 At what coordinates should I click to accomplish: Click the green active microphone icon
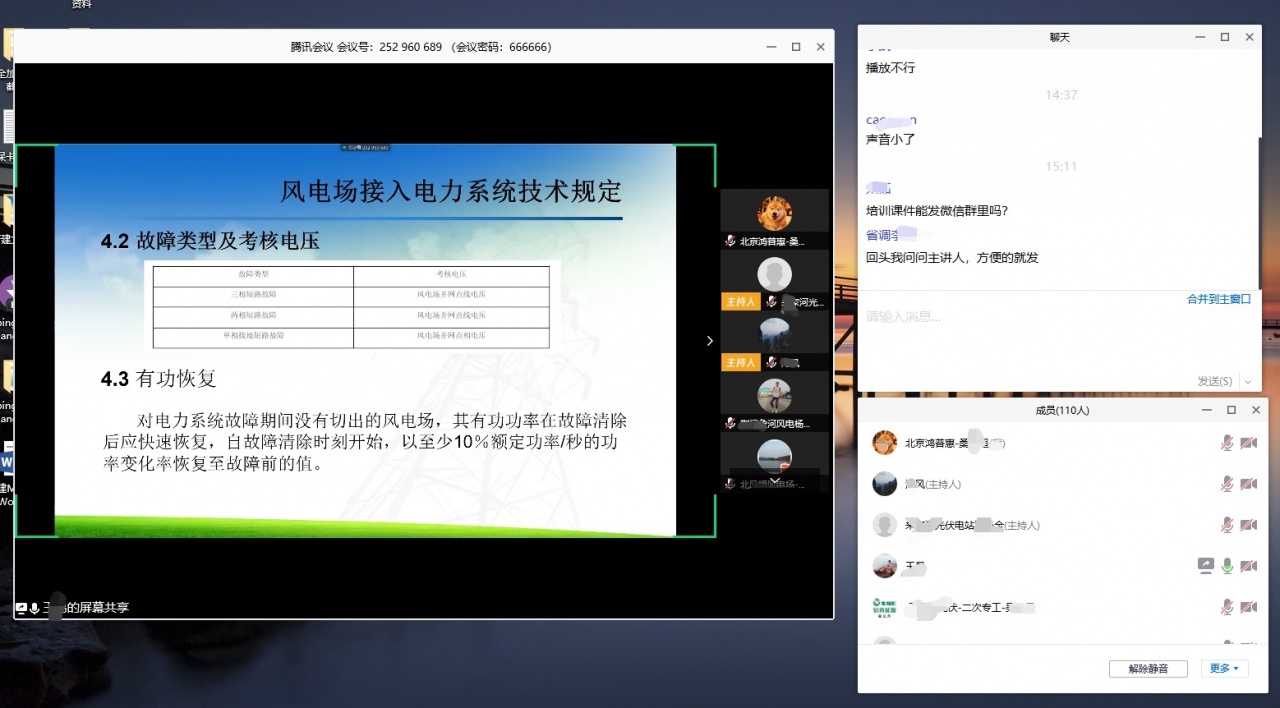[x=1227, y=566]
